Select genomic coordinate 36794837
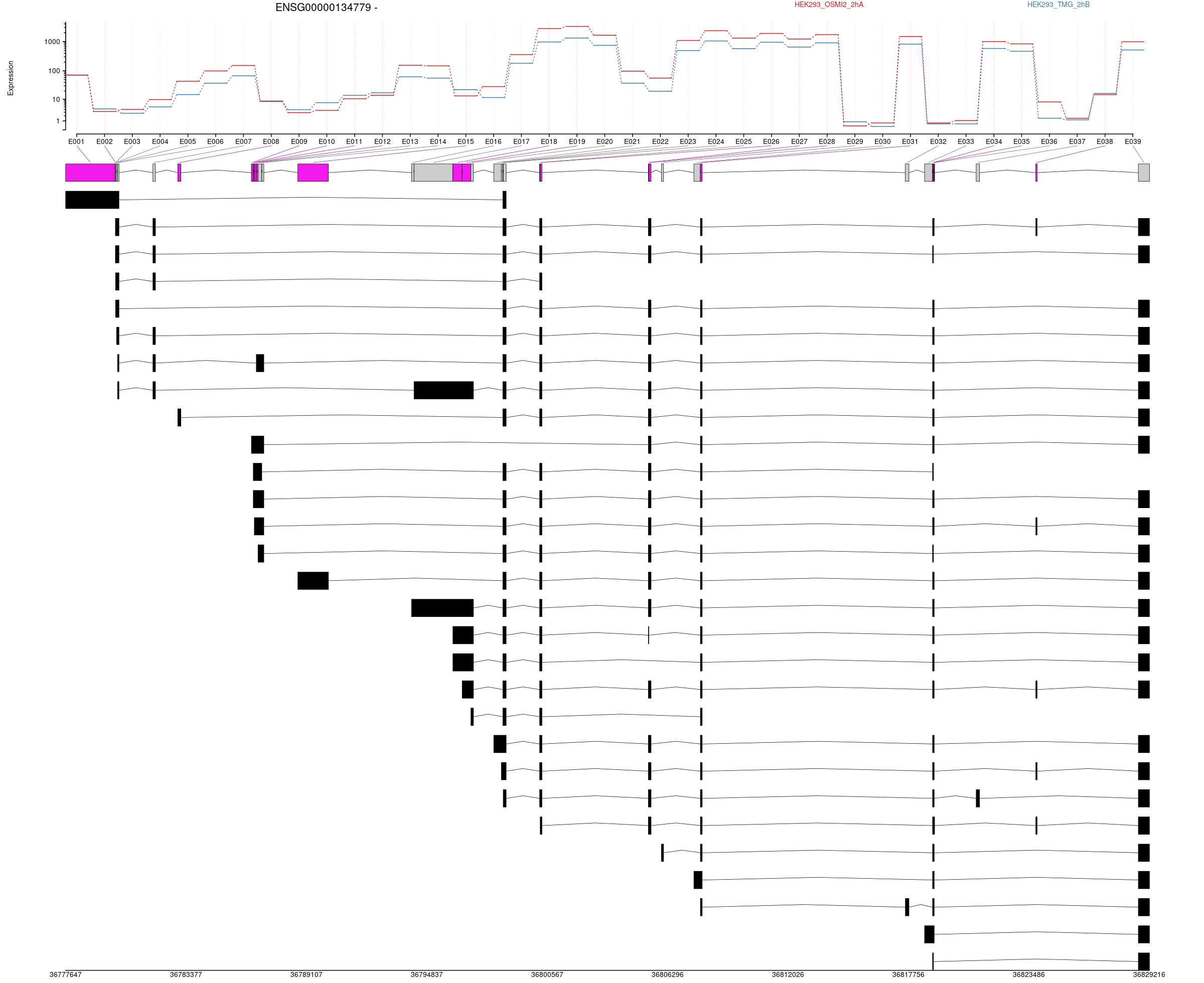The image size is (1204, 983). (x=426, y=975)
